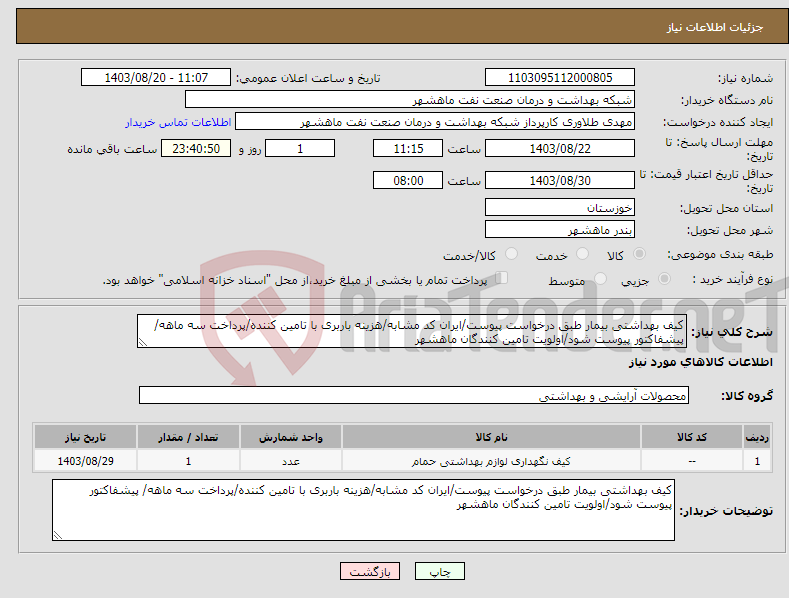Screen dimensions: 789x598
Task: Select the کالا radio button
Action: coord(640,254)
